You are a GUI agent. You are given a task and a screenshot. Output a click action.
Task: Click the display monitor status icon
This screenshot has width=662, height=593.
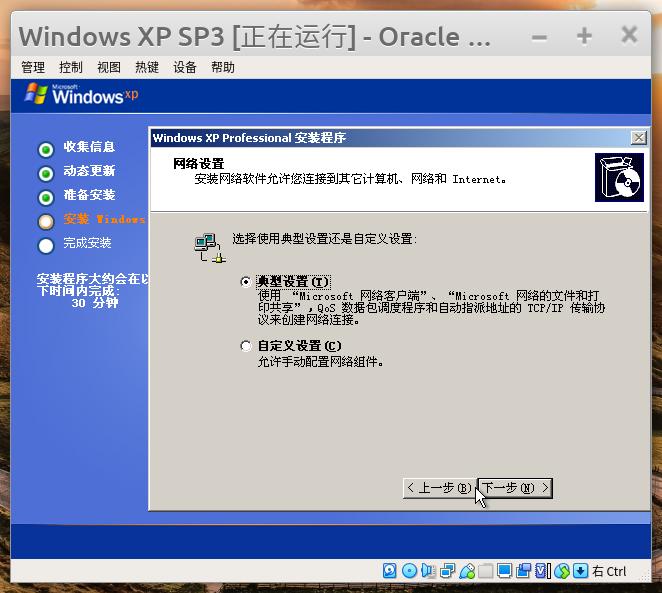click(x=504, y=571)
